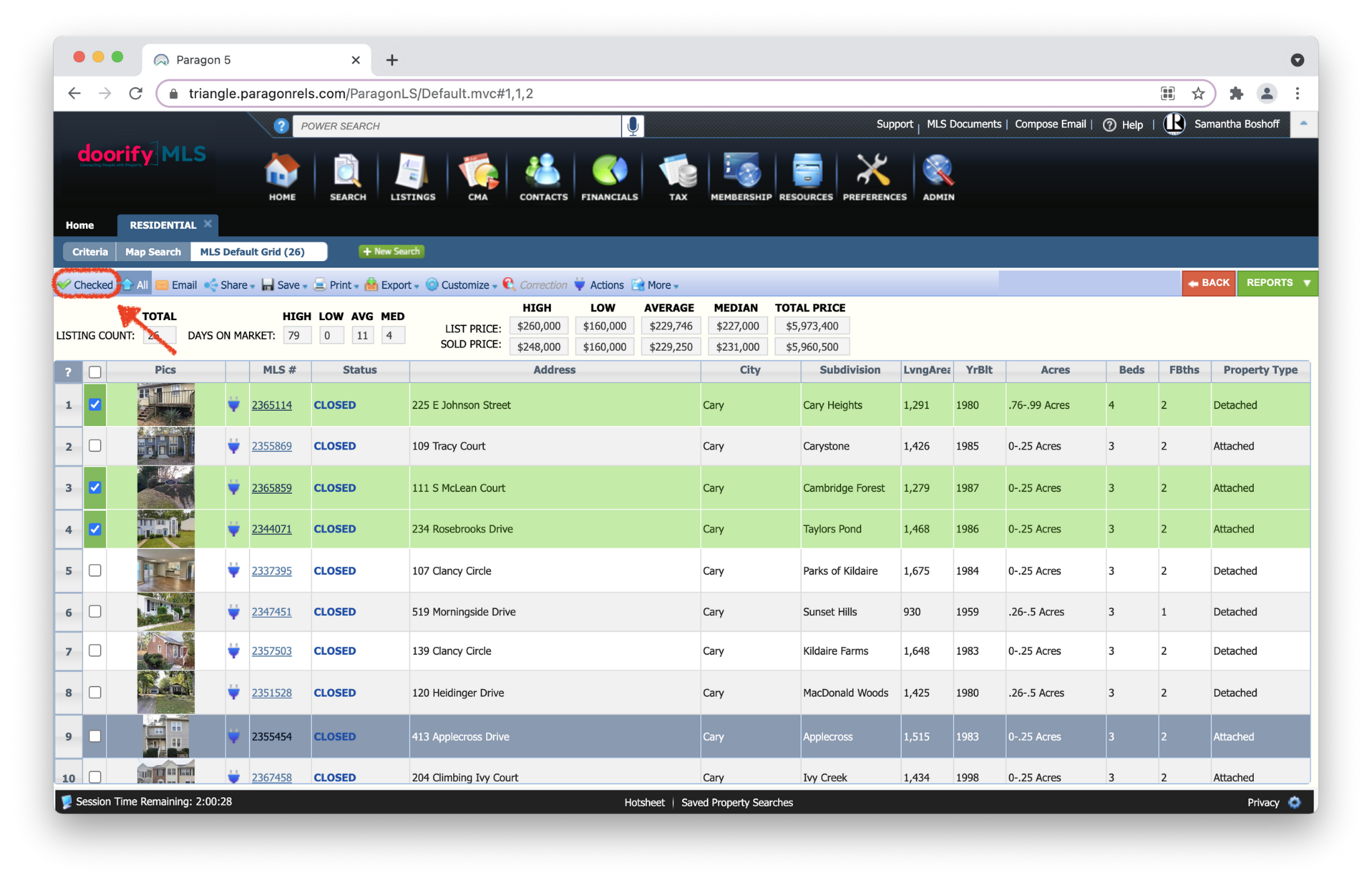1372x885 pixels.
Task: Open the MLS Documents link
Action: (963, 124)
